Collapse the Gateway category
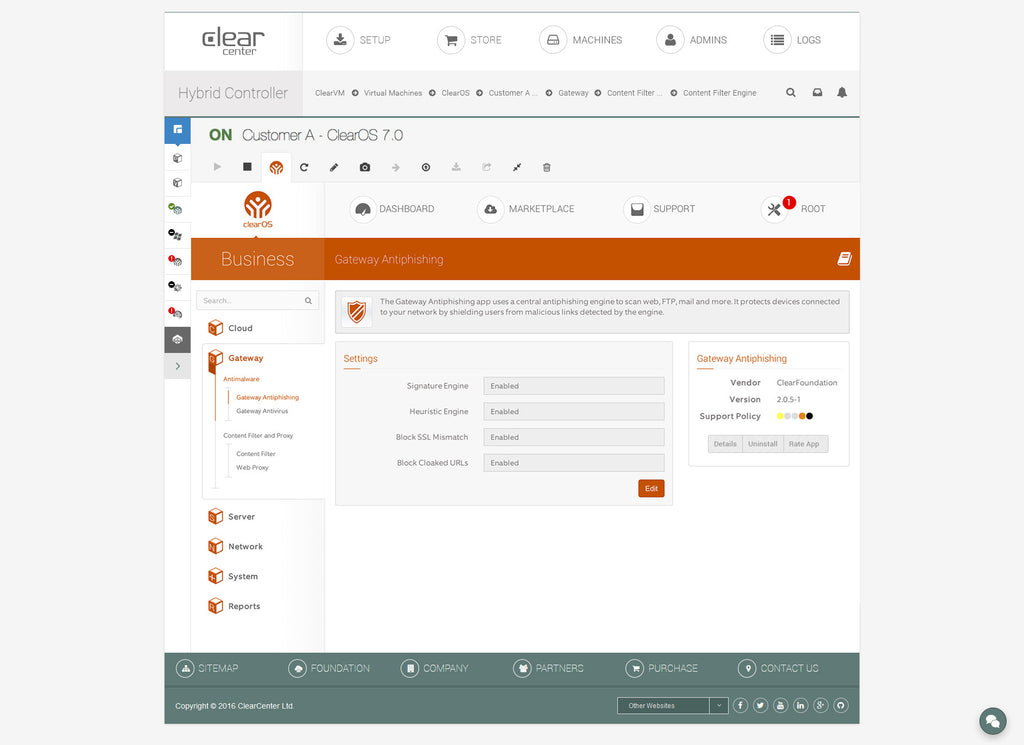 [235, 358]
